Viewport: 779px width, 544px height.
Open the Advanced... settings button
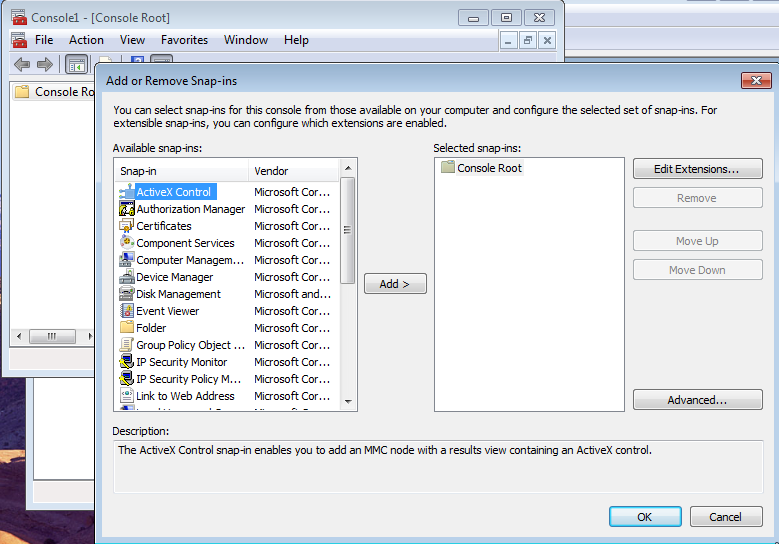point(697,400)
